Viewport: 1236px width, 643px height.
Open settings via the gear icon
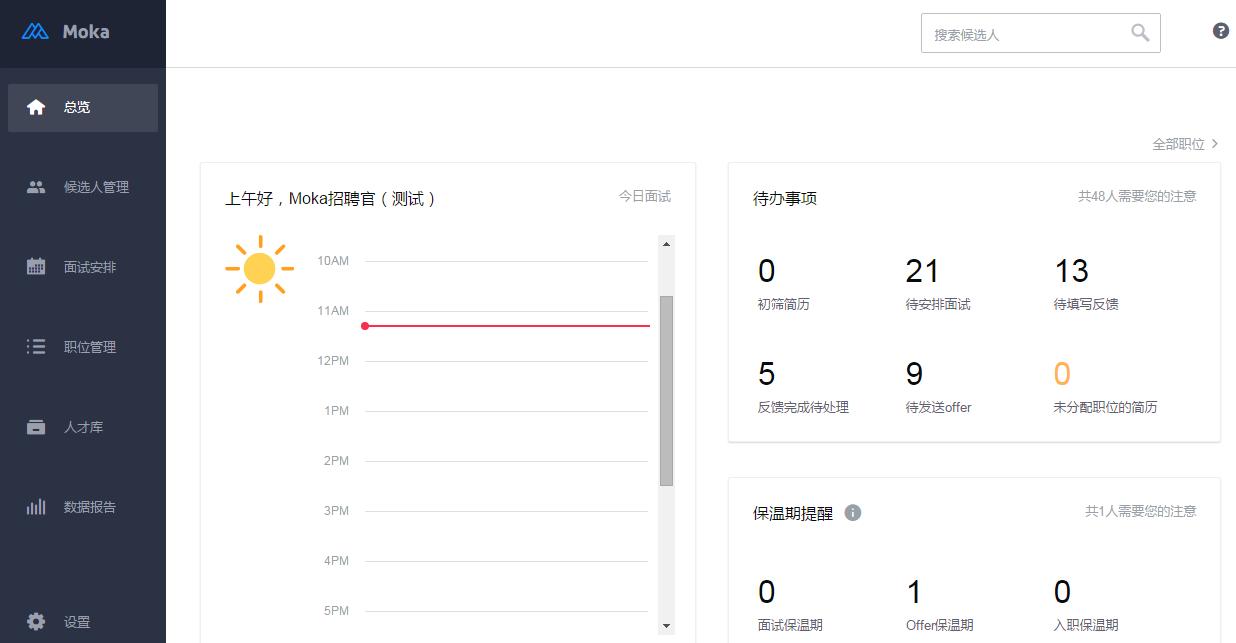pyautogui.click(x=36, y=622)
